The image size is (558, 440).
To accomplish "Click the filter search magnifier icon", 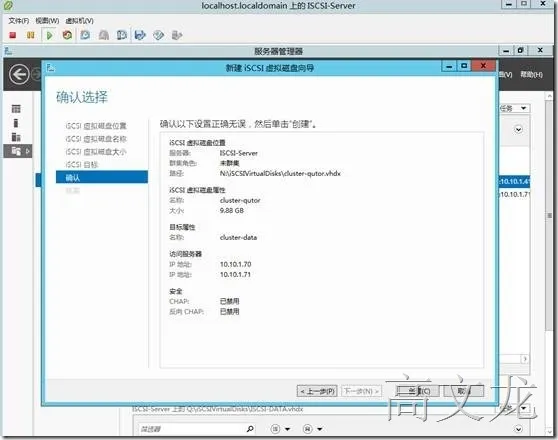I will (250, 429).
